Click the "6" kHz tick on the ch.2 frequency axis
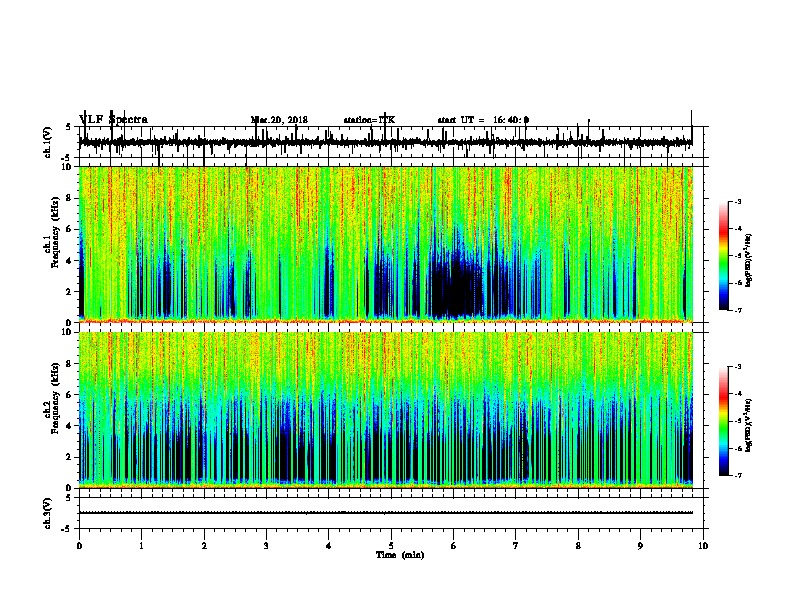This screenshot has height=612, width=792. pyautogui.click(x=70, y=394)
